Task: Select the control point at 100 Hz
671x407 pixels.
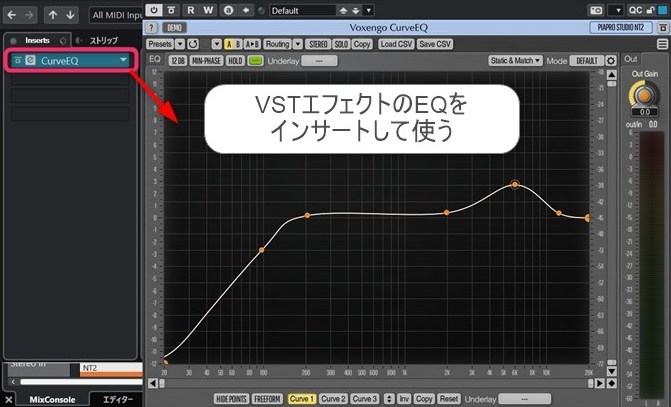Action: click(261, 250)
